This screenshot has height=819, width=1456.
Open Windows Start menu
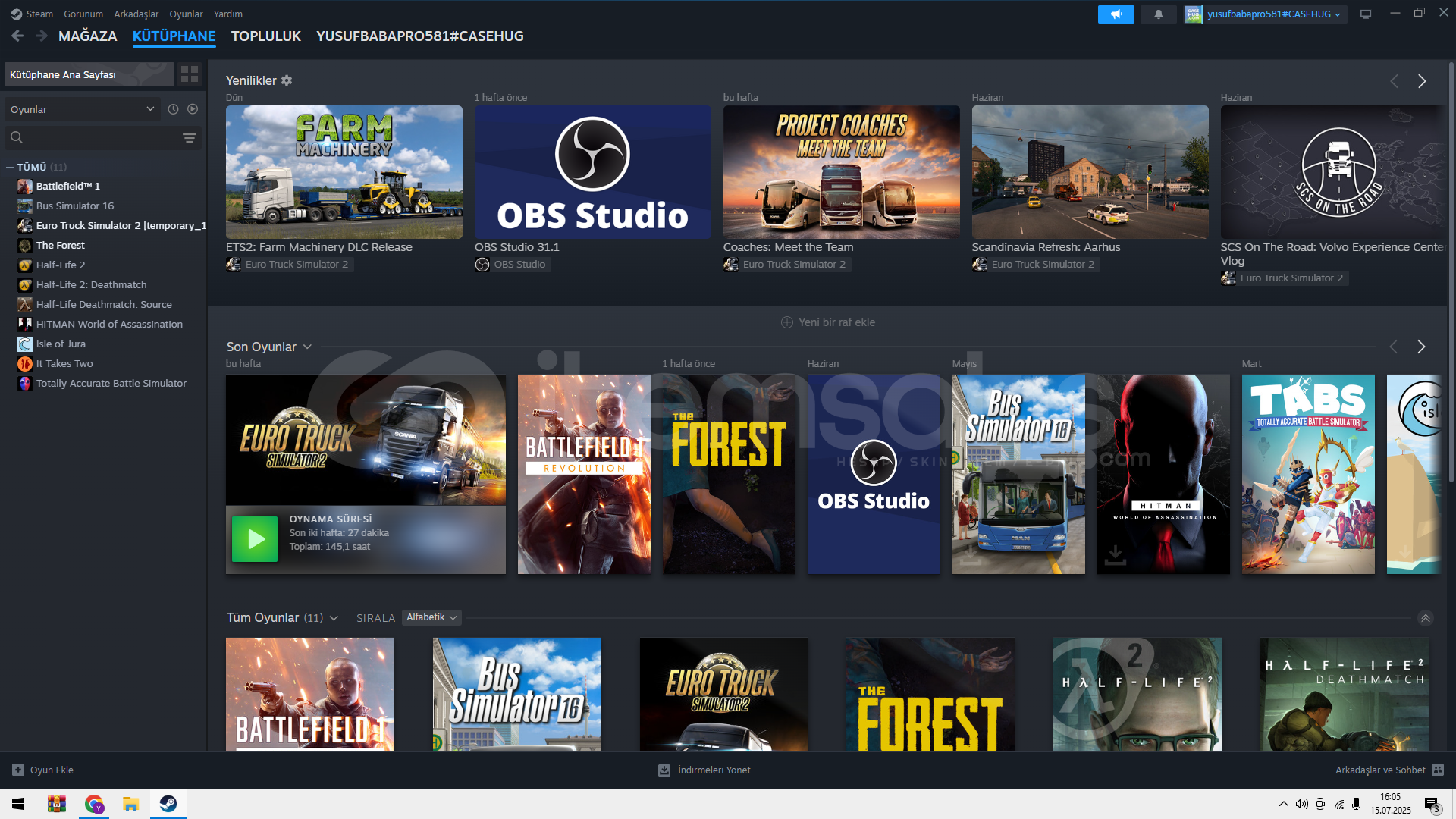[x=18, y=804]
